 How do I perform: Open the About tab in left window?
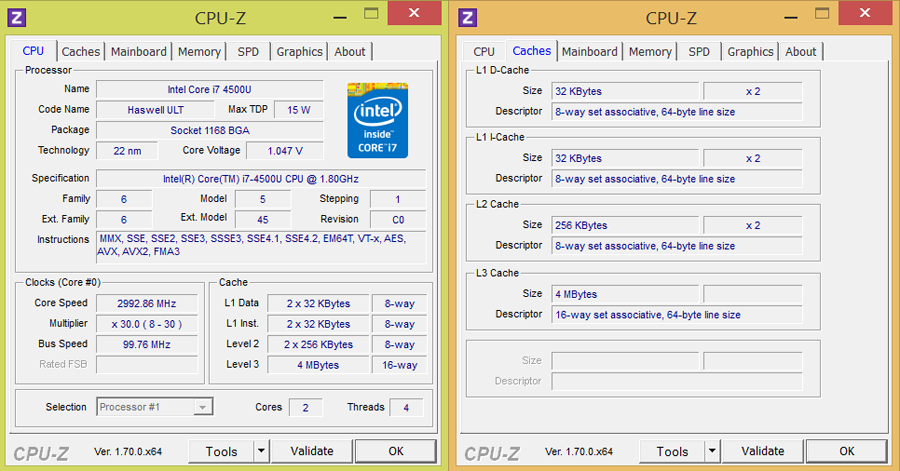tap(350, 52)
